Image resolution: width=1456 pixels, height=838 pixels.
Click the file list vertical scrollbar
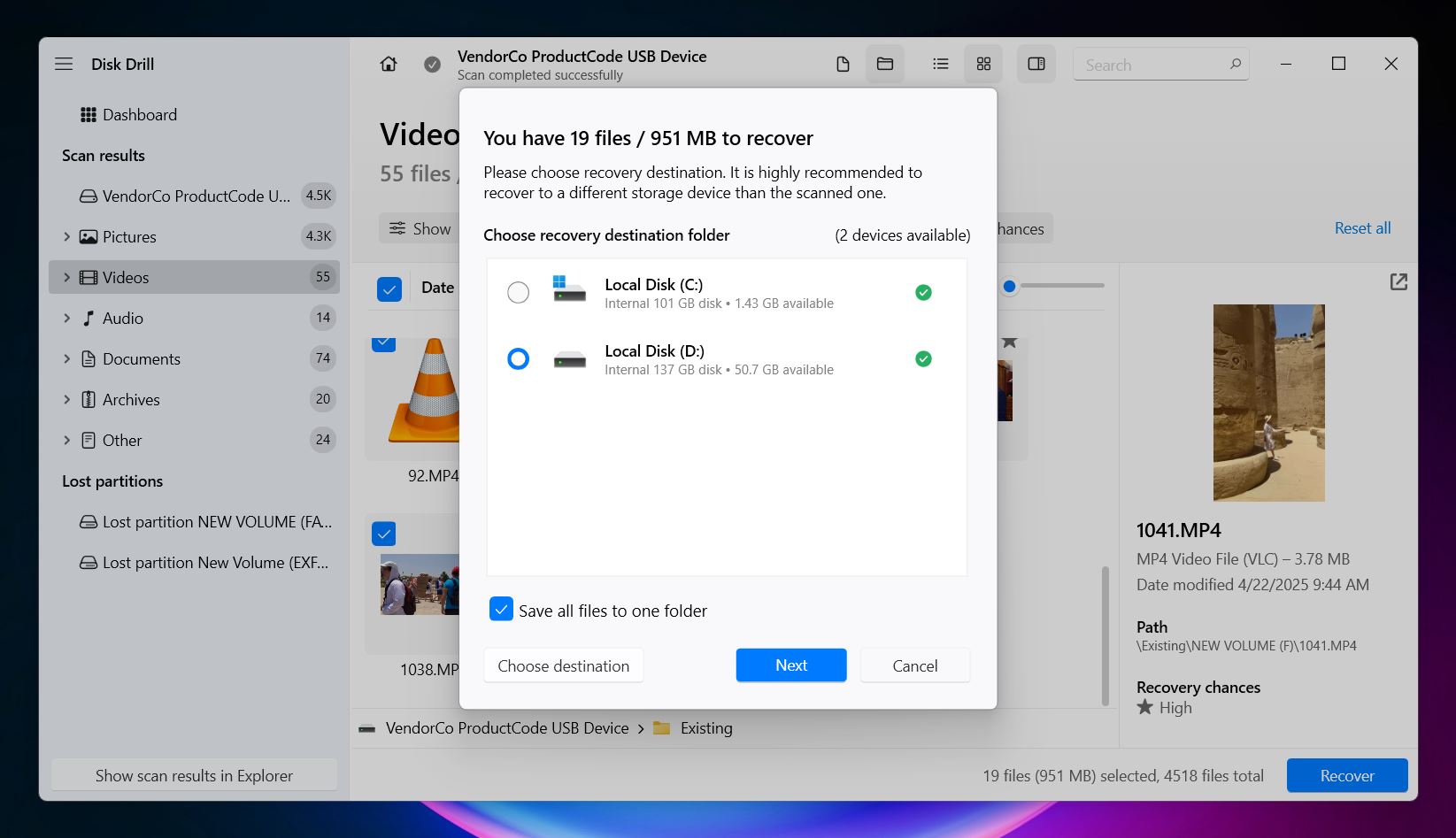coord(1105,635)
